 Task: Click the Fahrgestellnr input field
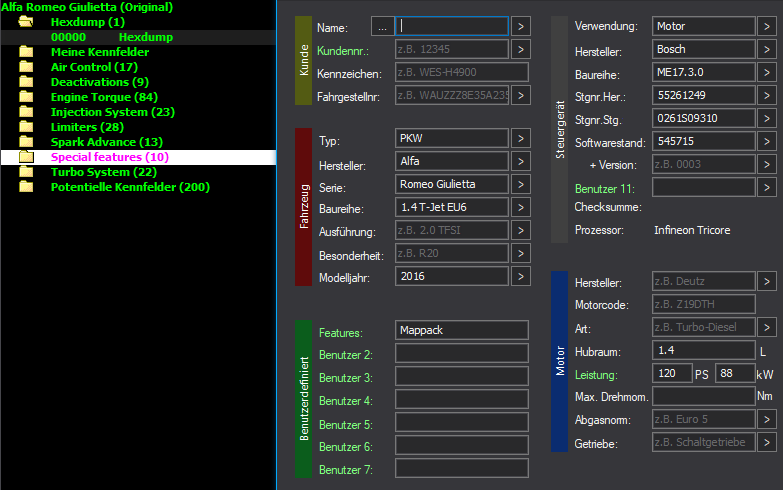click(x=452, y=95)
